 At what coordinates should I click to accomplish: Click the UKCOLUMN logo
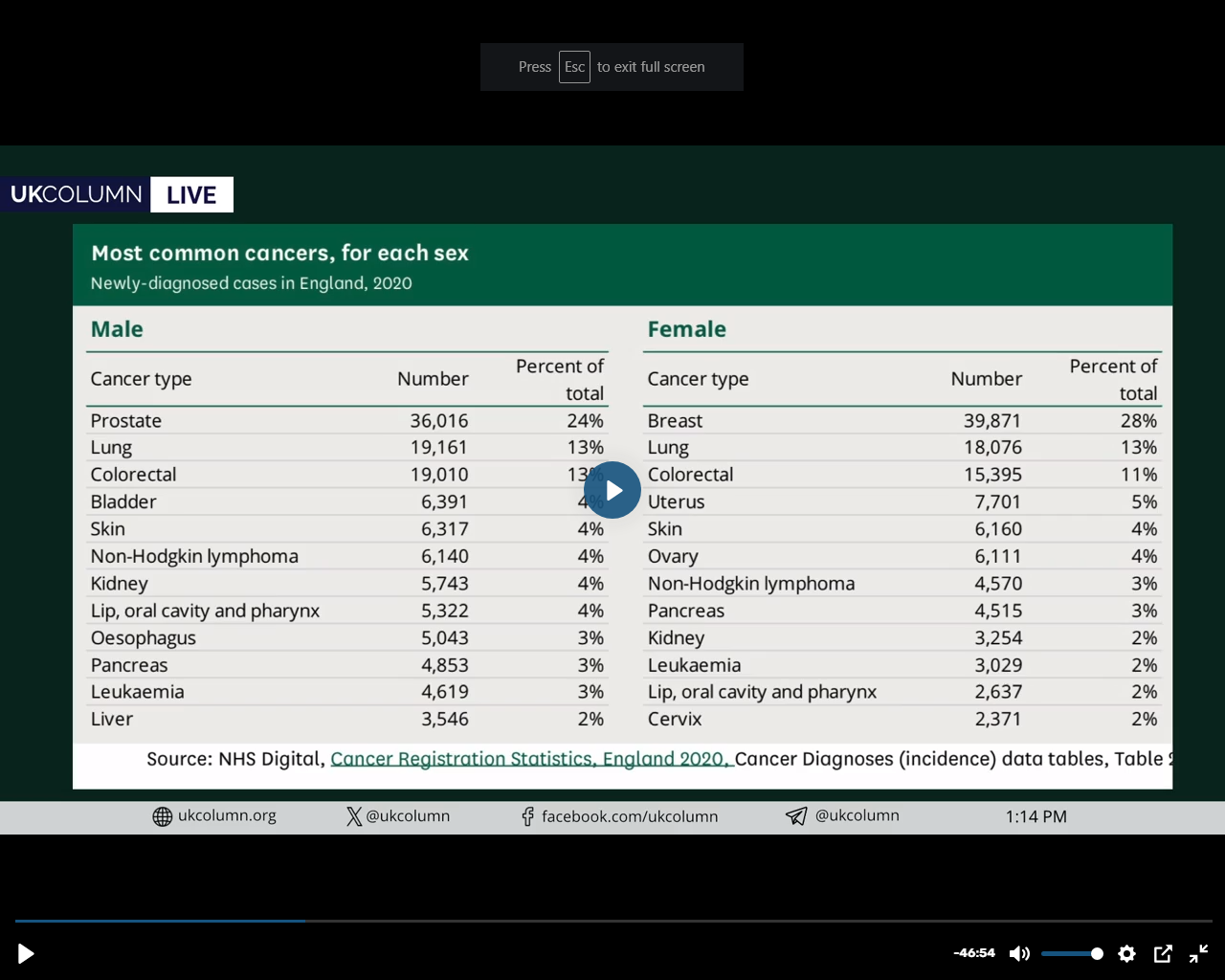point(76,194)
